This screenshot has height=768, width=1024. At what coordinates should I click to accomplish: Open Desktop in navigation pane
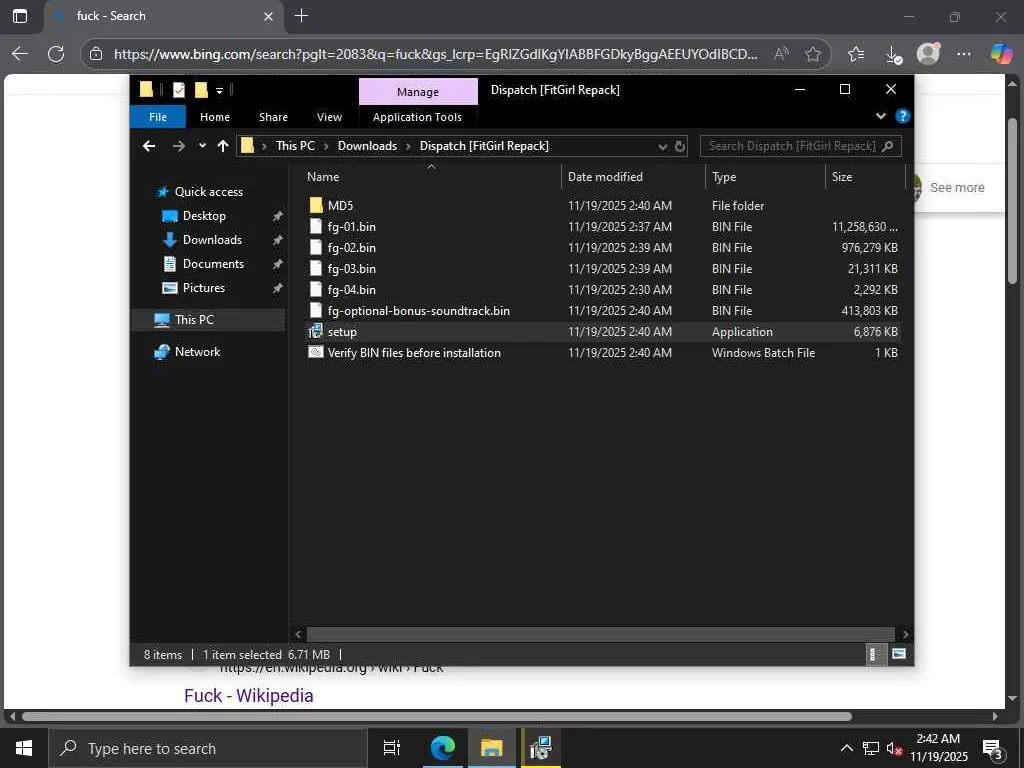tap(204, 216)
